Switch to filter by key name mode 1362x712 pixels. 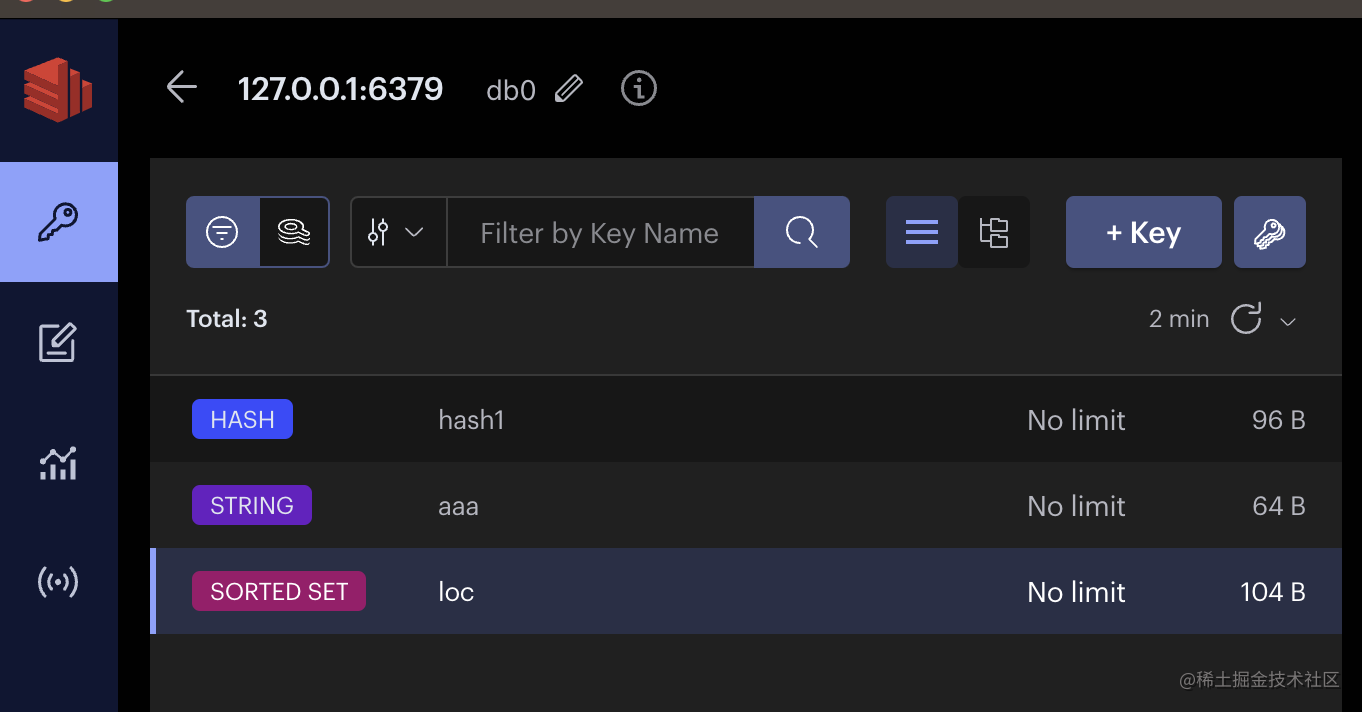click(x=222, y=232)
